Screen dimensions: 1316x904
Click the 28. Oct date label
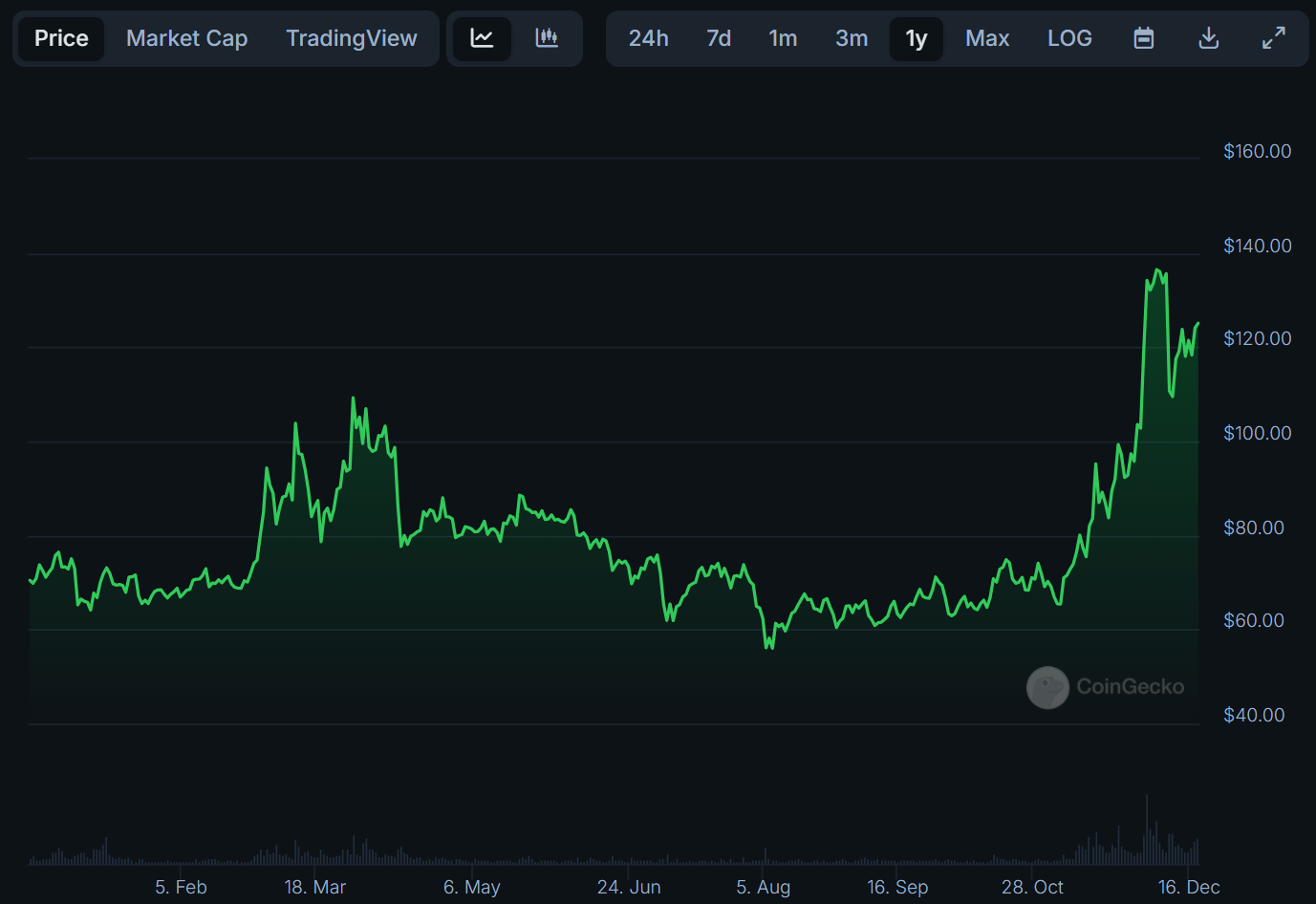coord(1032,887)
